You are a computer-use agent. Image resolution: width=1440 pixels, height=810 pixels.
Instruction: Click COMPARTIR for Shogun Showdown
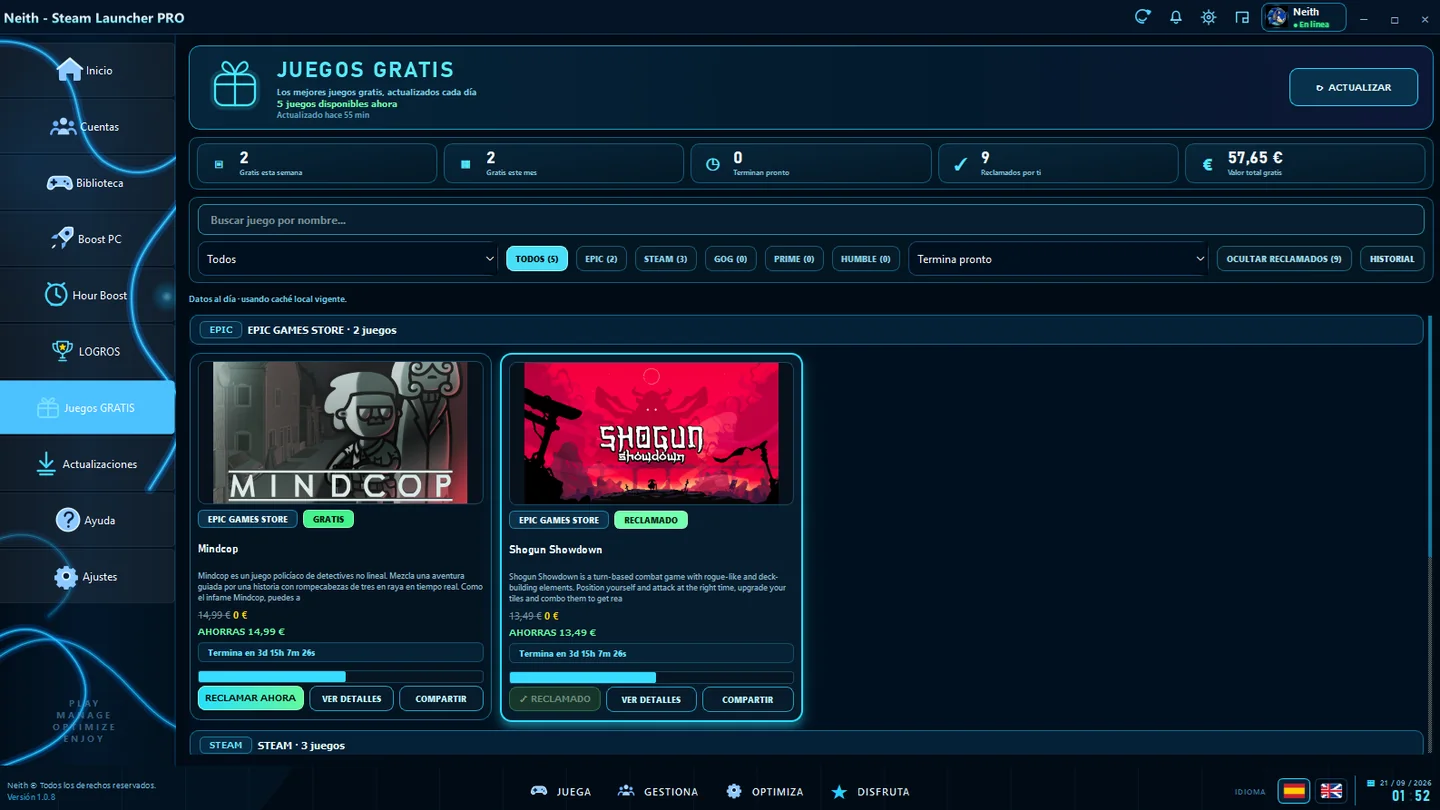coord(747,700)
